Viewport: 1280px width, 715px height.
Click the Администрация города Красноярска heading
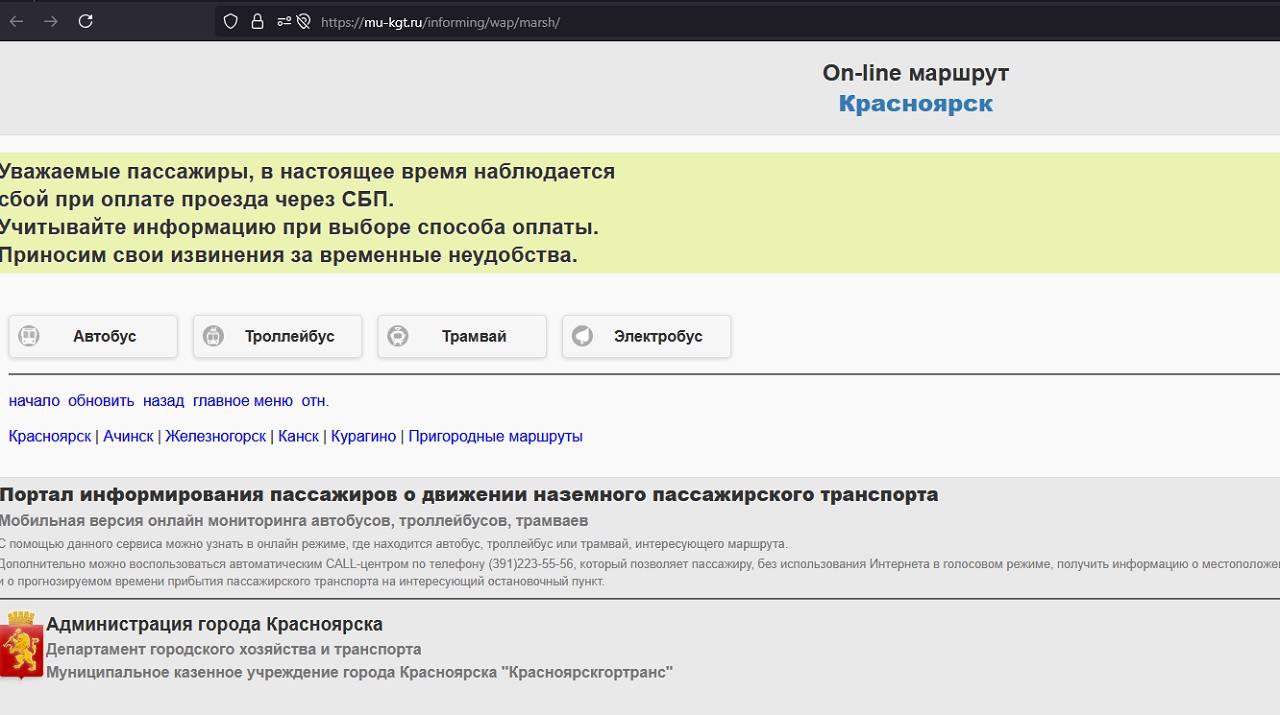click(x=214, y=624)
